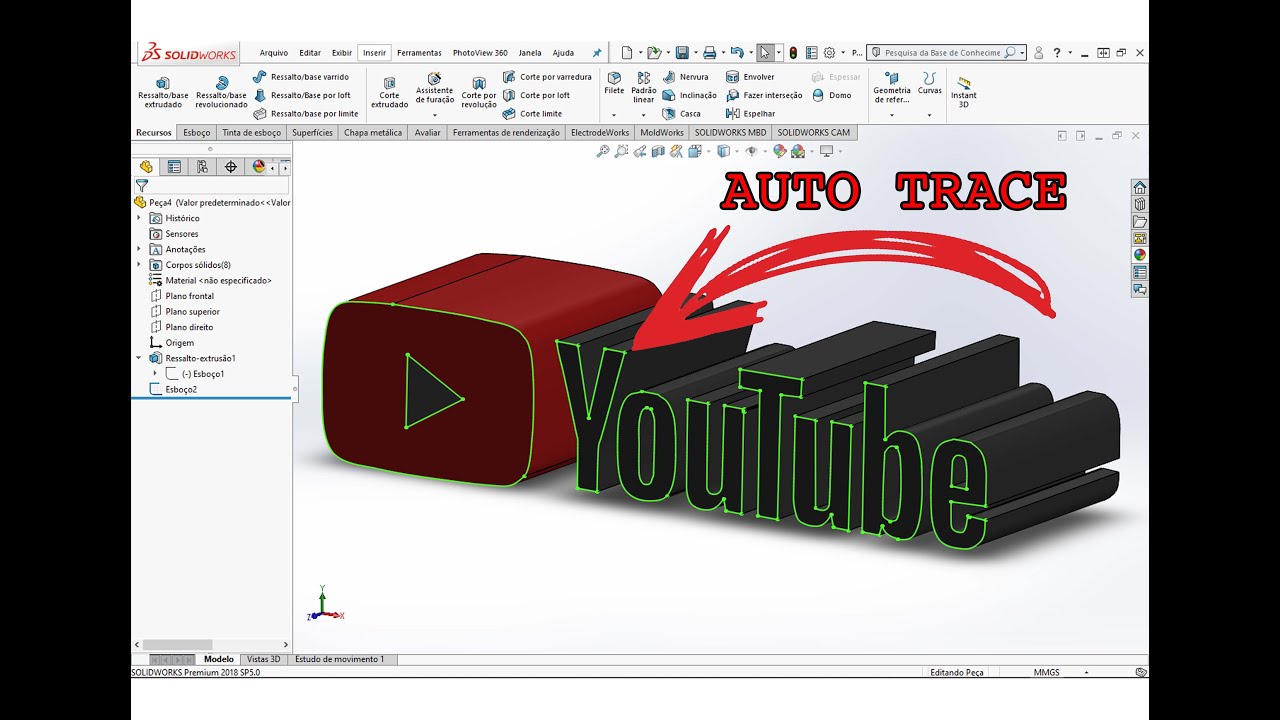Click the Undo arrow icon
Screen dimensions: 1280x720
[x=737, y=53]
